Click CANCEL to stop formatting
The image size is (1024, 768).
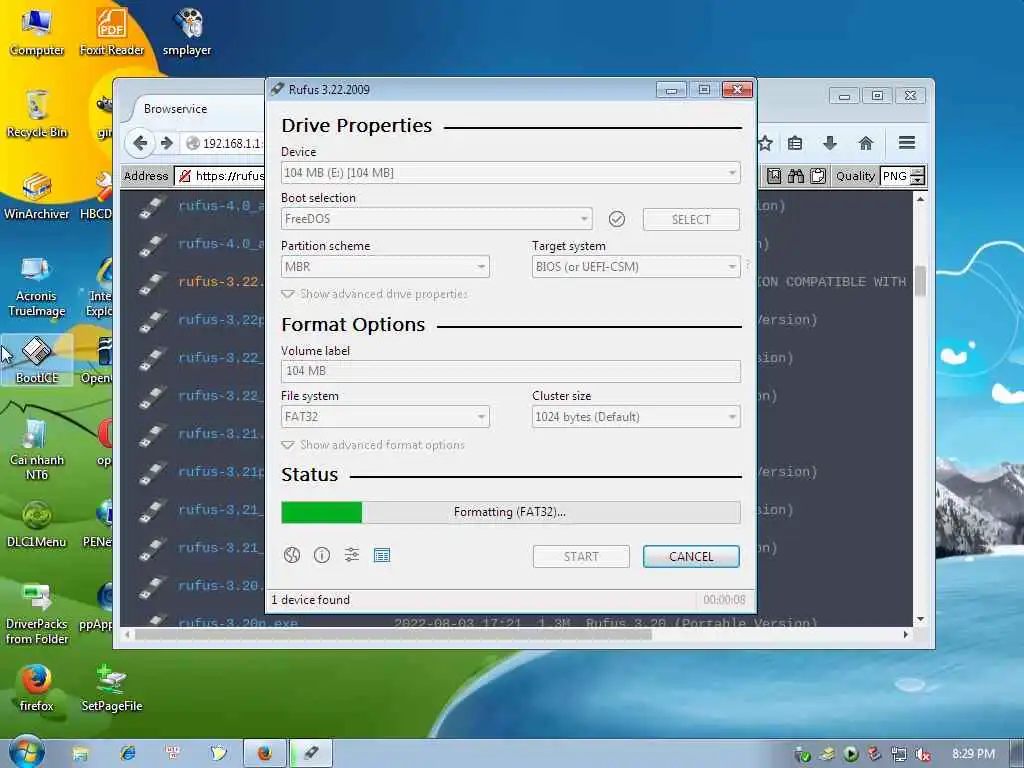tap(691, 556)
